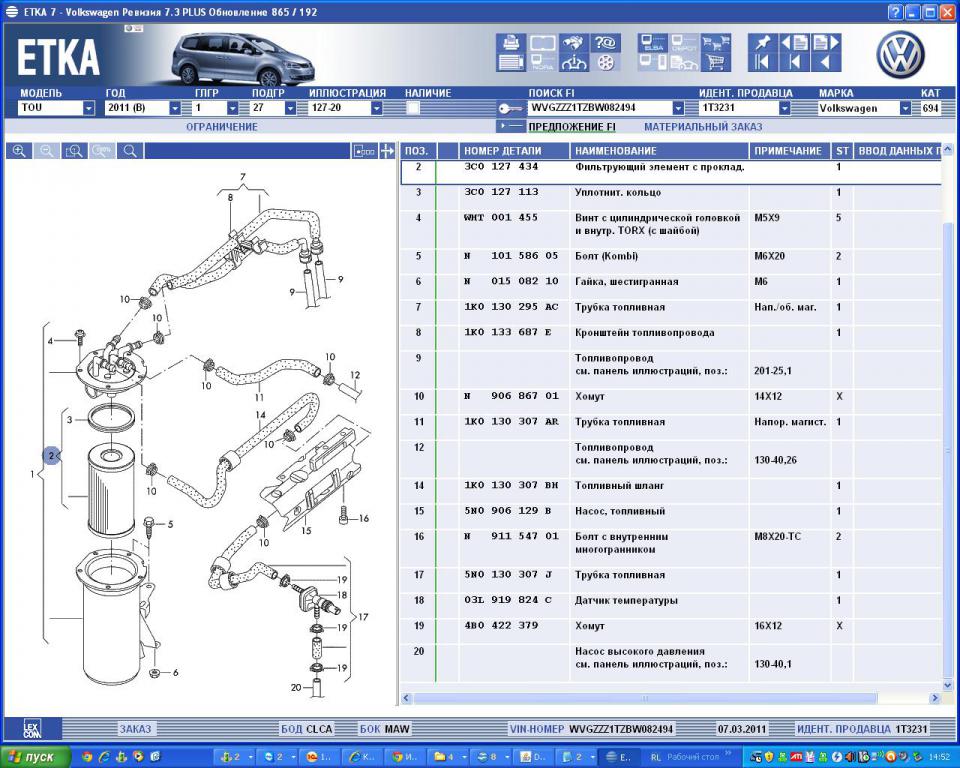The height and width of the screenshot is (768, 960).
Task: Open the parts list icon below the printer
Action: pyautogui.click(x=511, y=62)
